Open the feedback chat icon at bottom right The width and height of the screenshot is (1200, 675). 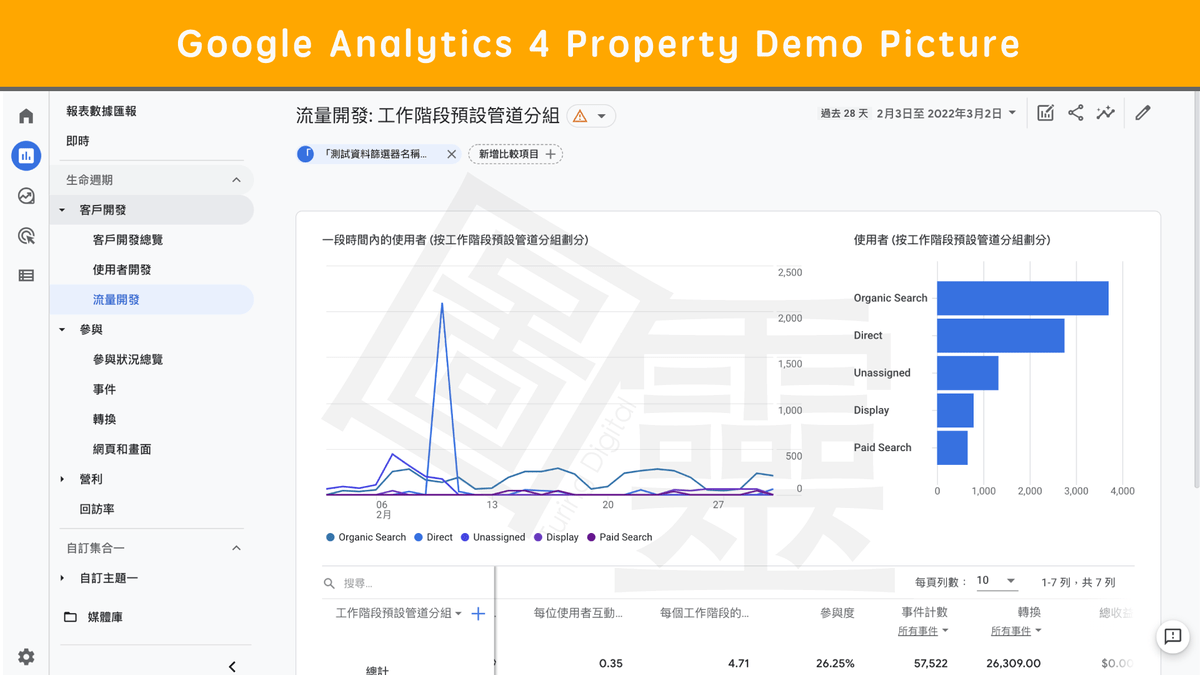pos(1173,637)
